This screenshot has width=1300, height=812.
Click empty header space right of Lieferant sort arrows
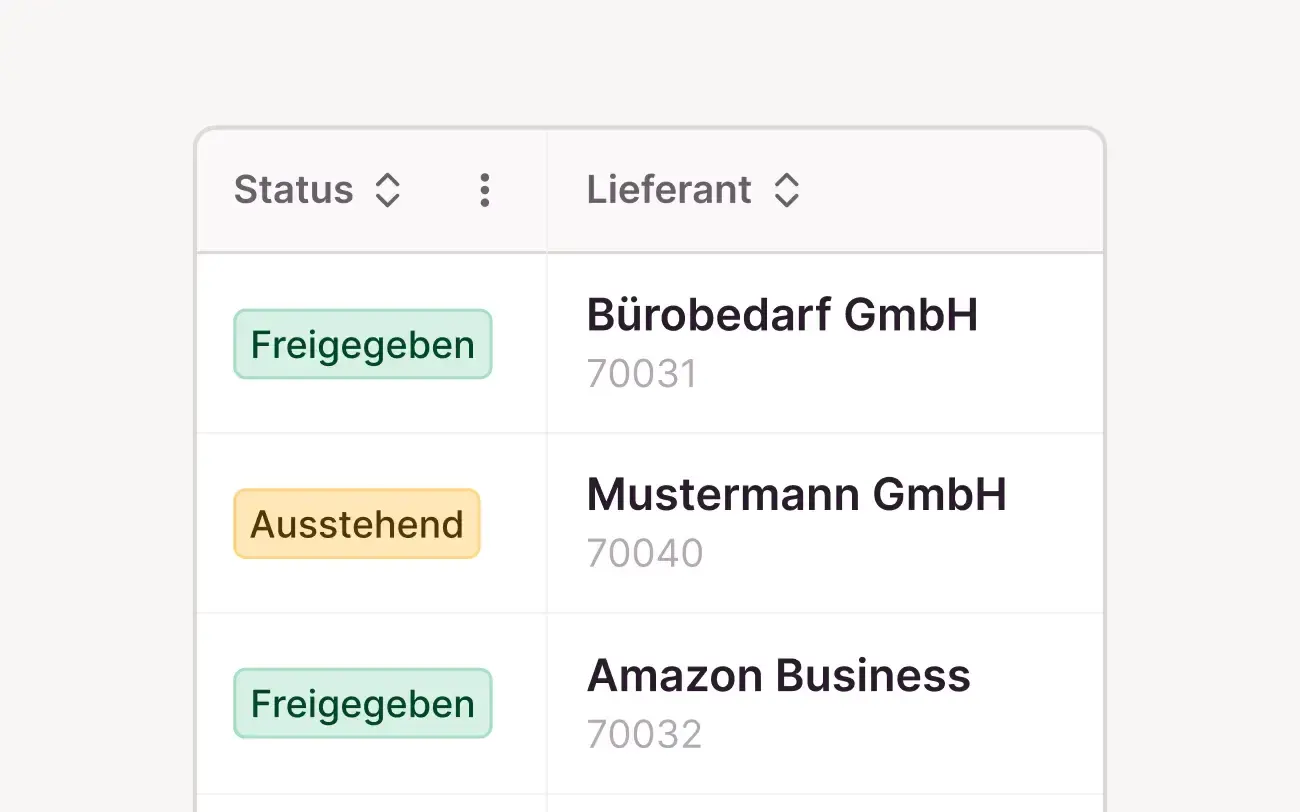pyautogui.click(x=950, y=190)
